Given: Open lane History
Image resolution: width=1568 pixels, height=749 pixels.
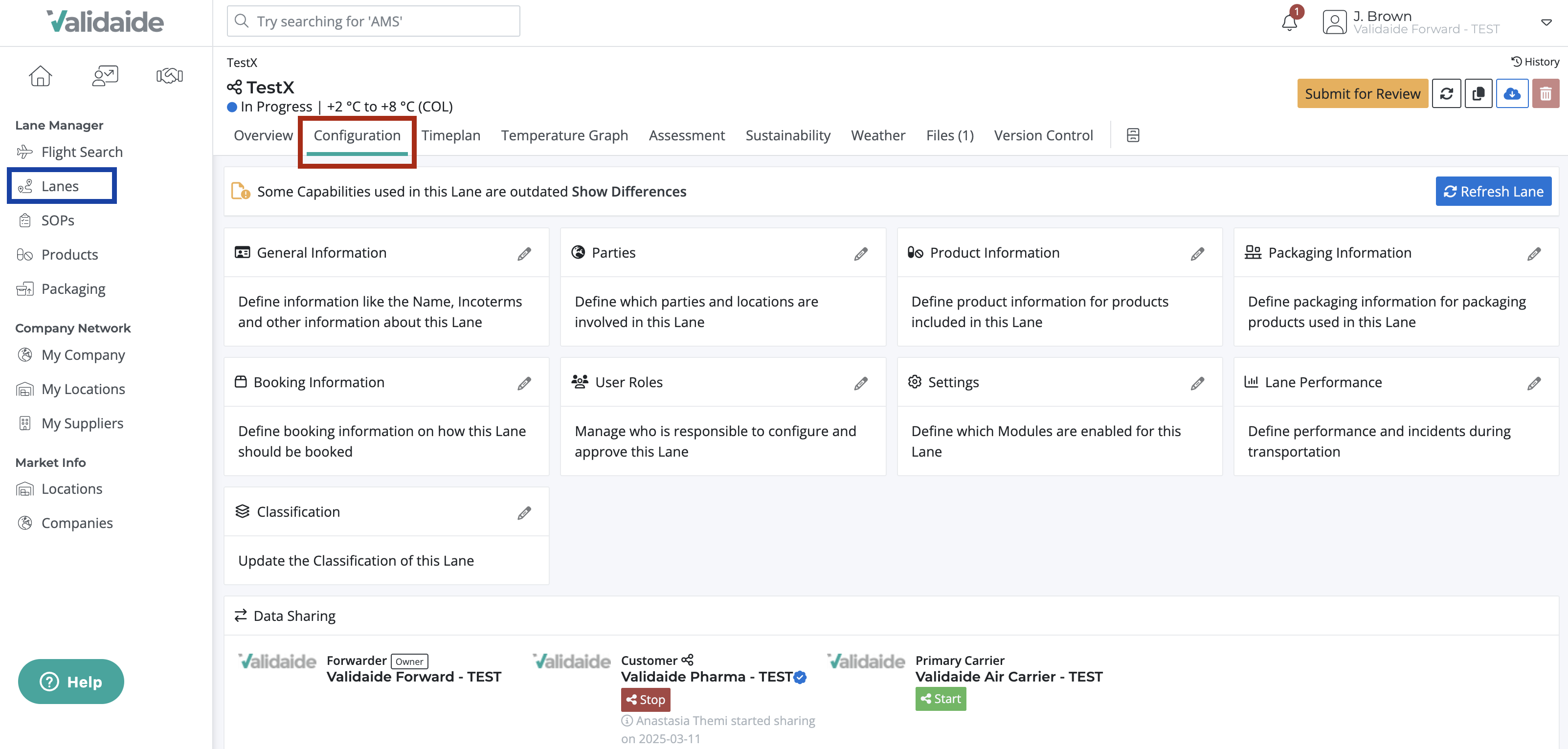Looking at the screenshot, I should 1535,62.
